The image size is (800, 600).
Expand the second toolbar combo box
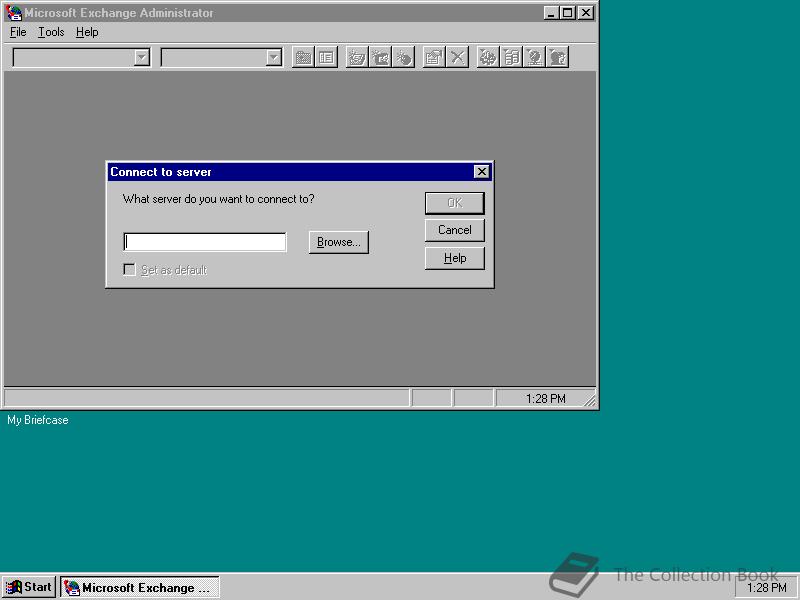coord(274,58)
